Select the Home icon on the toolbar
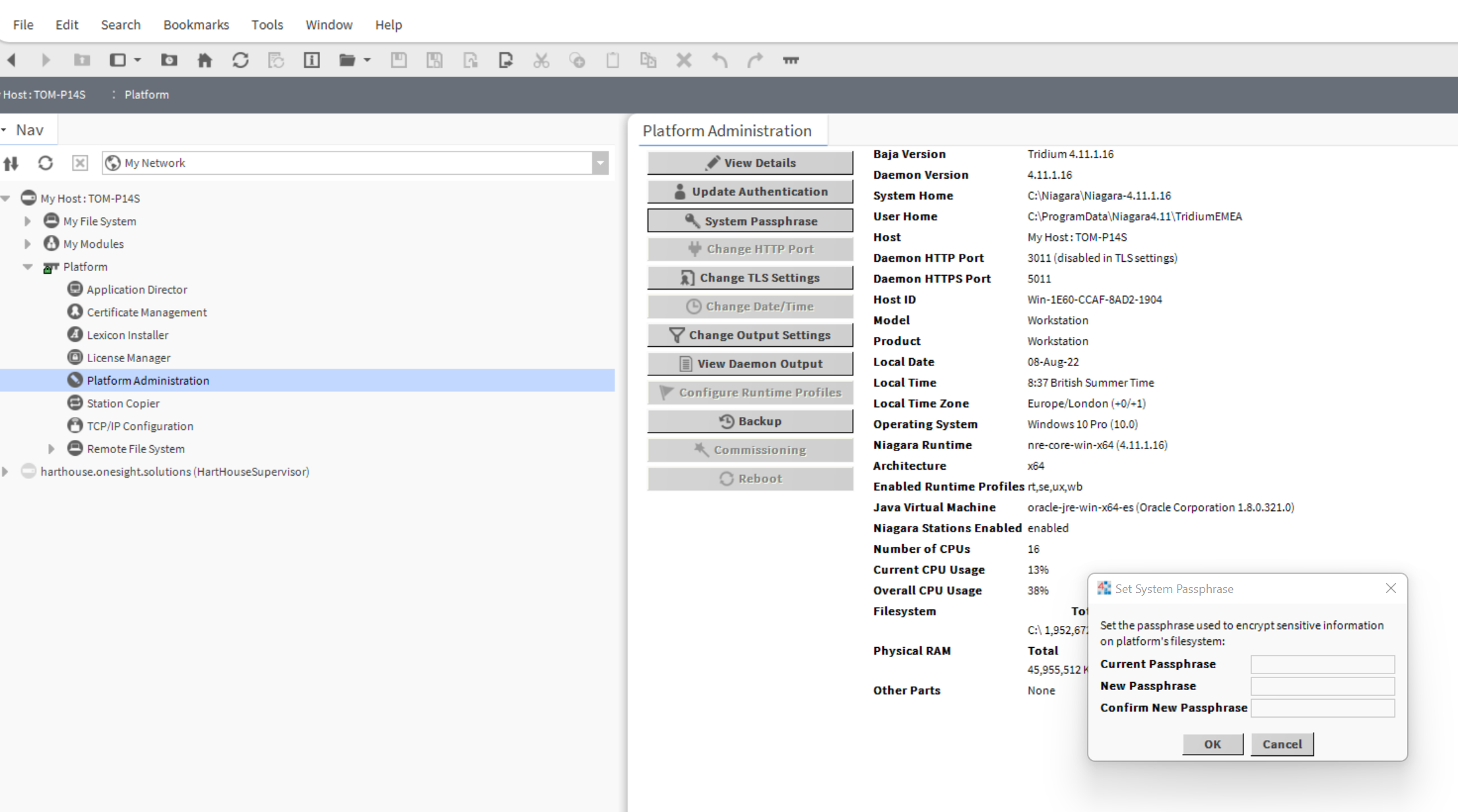 click(205, 60)
